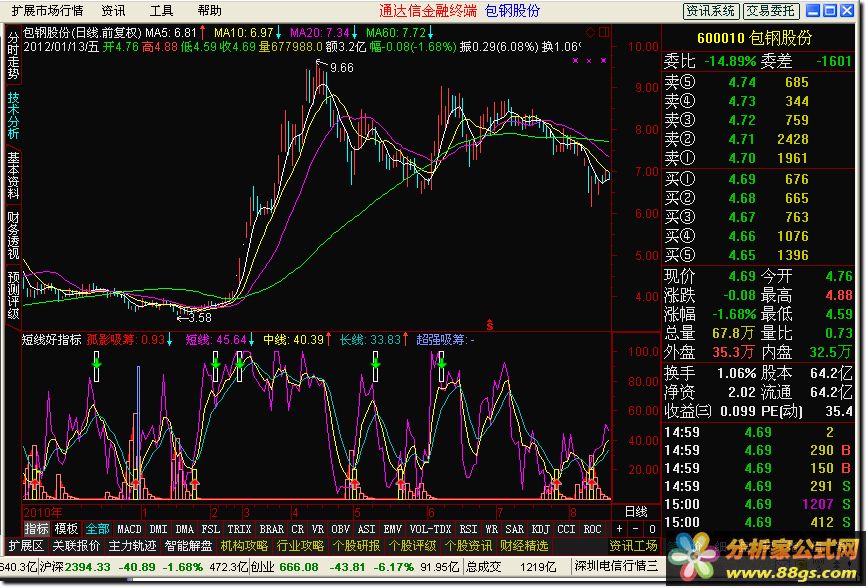The height and width of the screenshot is (588, 868).
Task: Switch indicator to VOL-TDX
Action: click(431, 529)
